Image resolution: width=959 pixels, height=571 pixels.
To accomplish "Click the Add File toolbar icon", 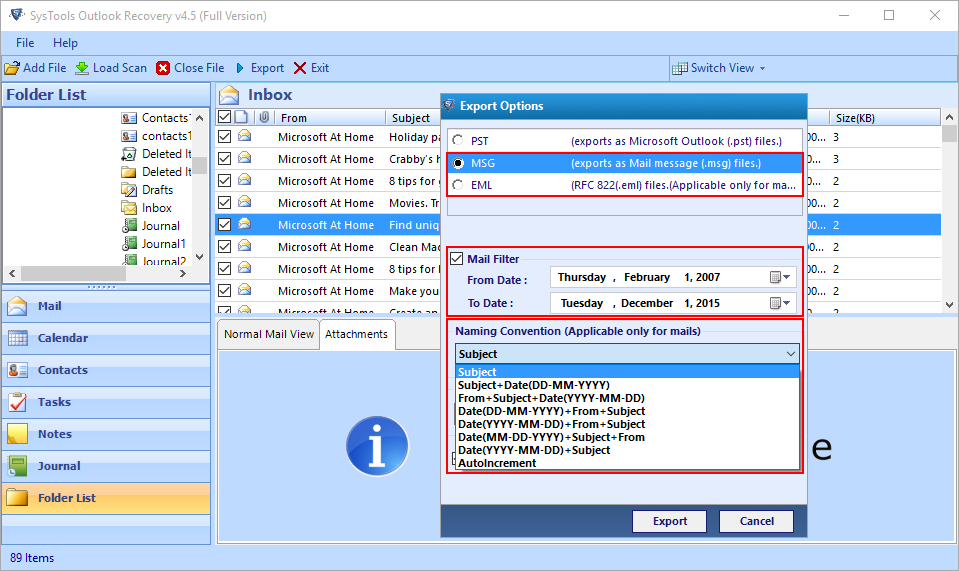I will pos(12,68).
